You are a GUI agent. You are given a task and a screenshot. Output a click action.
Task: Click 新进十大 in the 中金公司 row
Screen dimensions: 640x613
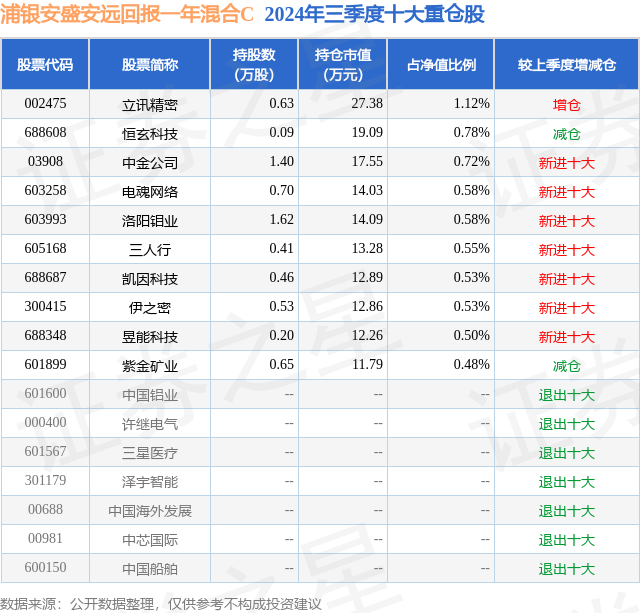pyautogui.click(x=567, y=163)
